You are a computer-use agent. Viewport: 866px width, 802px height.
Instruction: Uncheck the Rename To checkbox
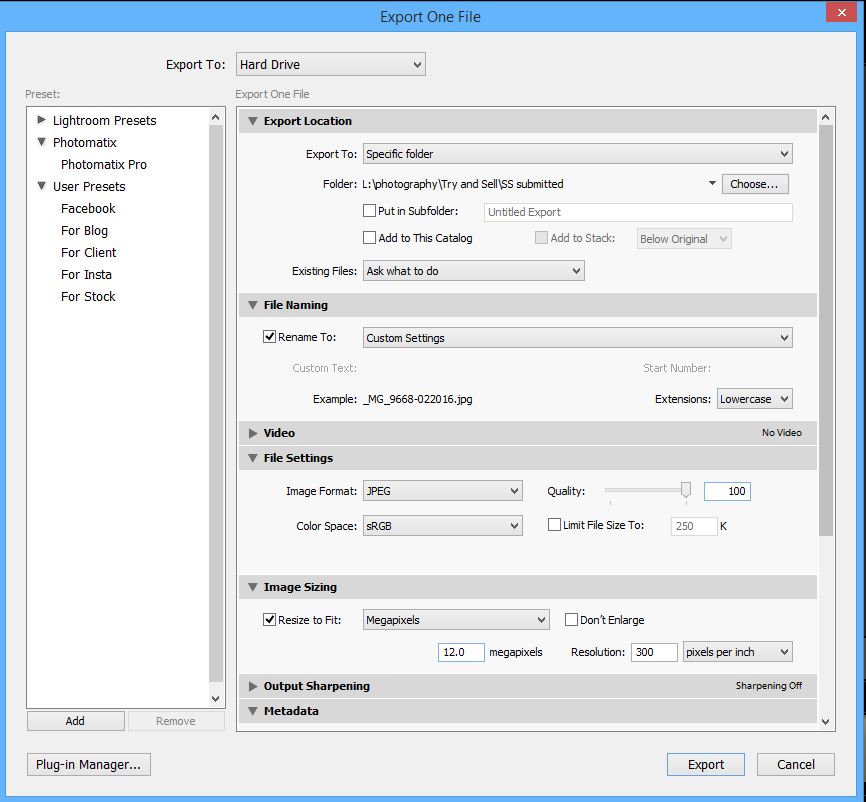click(x=268, y=337)
